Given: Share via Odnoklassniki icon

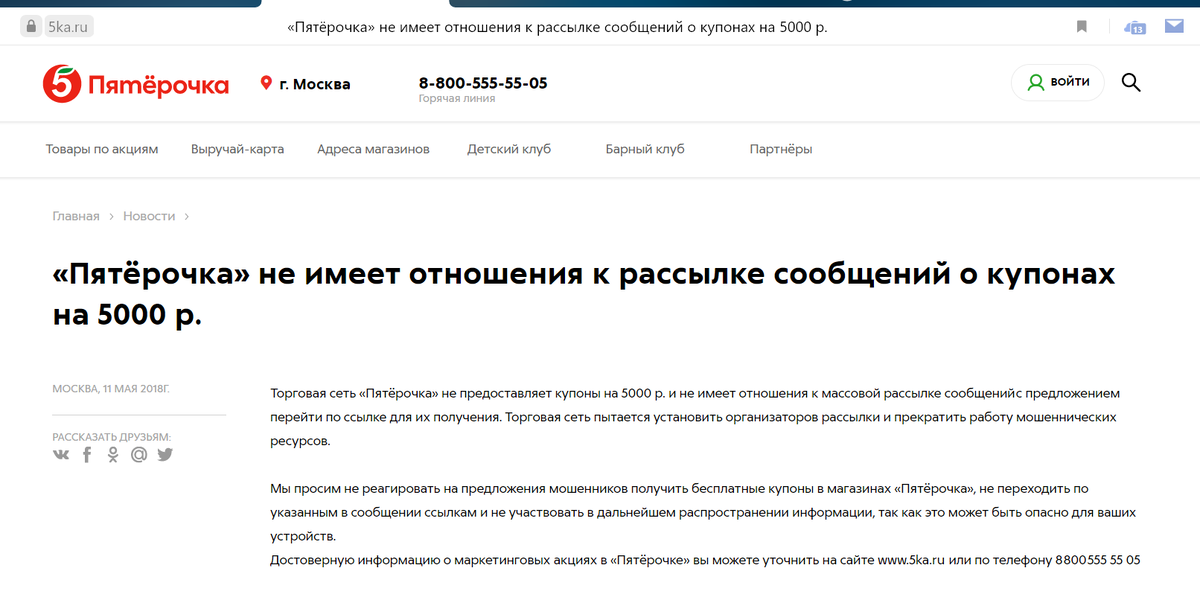Looking at the screenshot, I should click(x=113, y=455).
